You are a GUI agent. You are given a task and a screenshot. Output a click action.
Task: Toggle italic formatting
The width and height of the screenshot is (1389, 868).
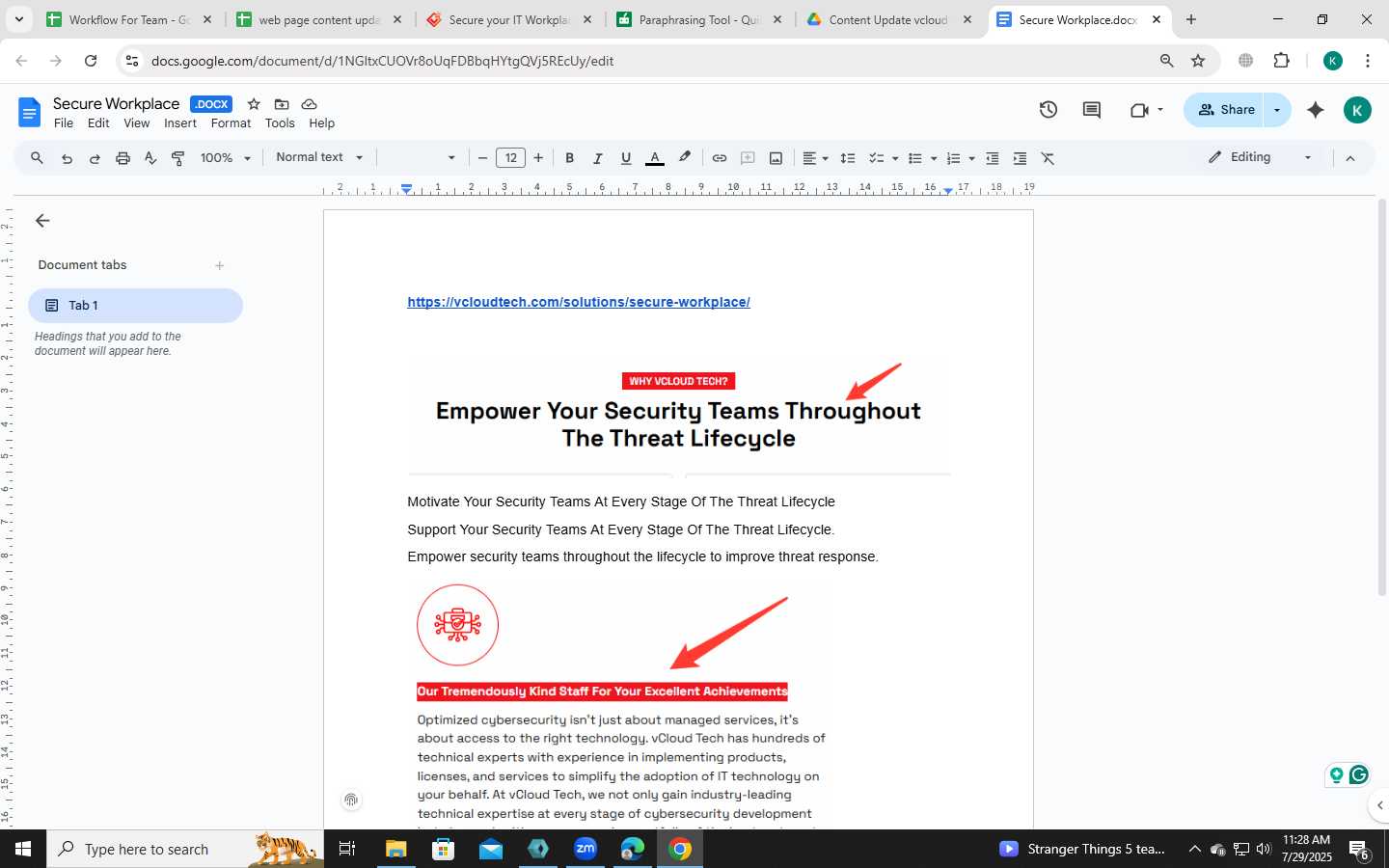597,158
